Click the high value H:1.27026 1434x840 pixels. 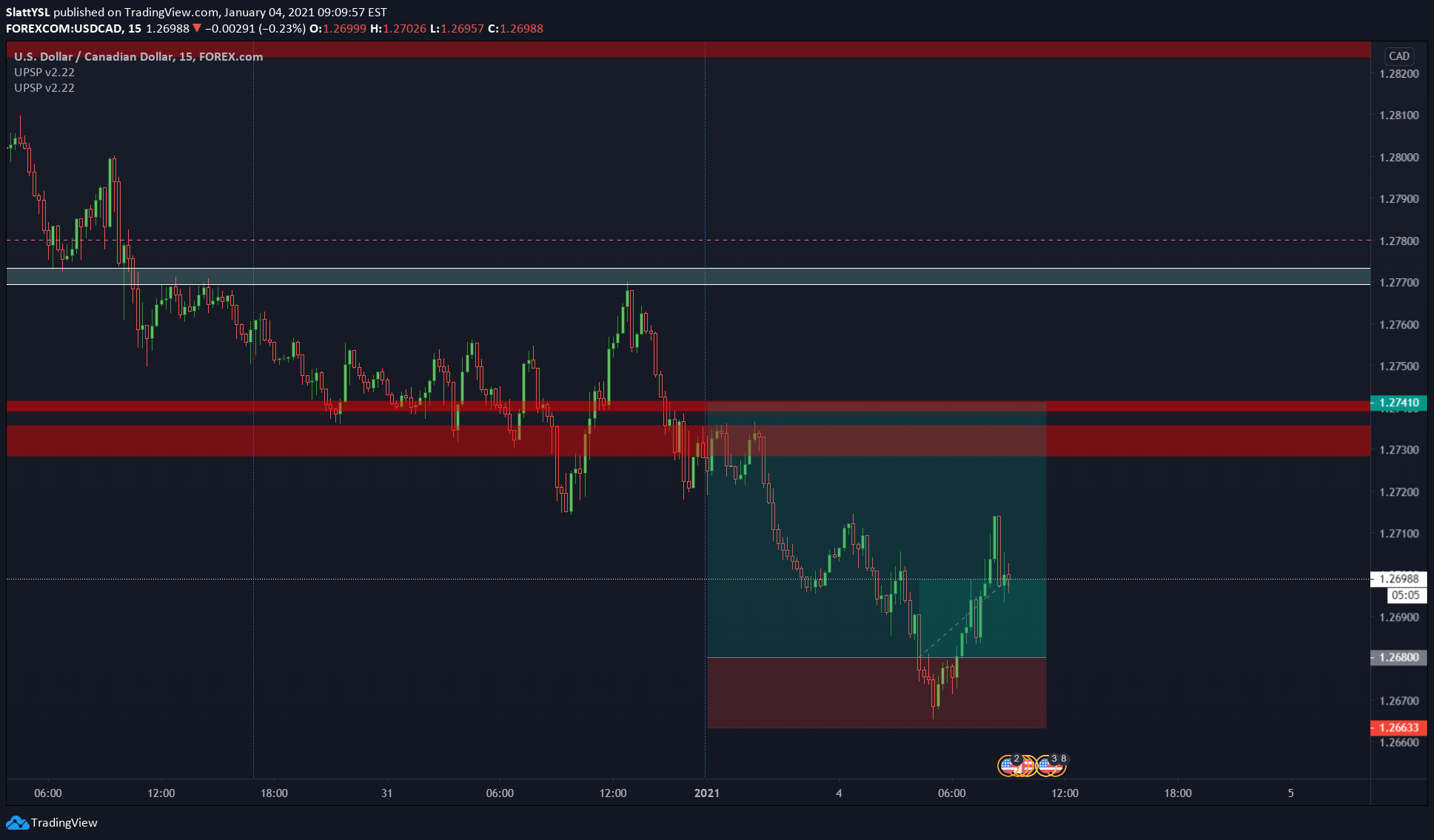point(398,28)
